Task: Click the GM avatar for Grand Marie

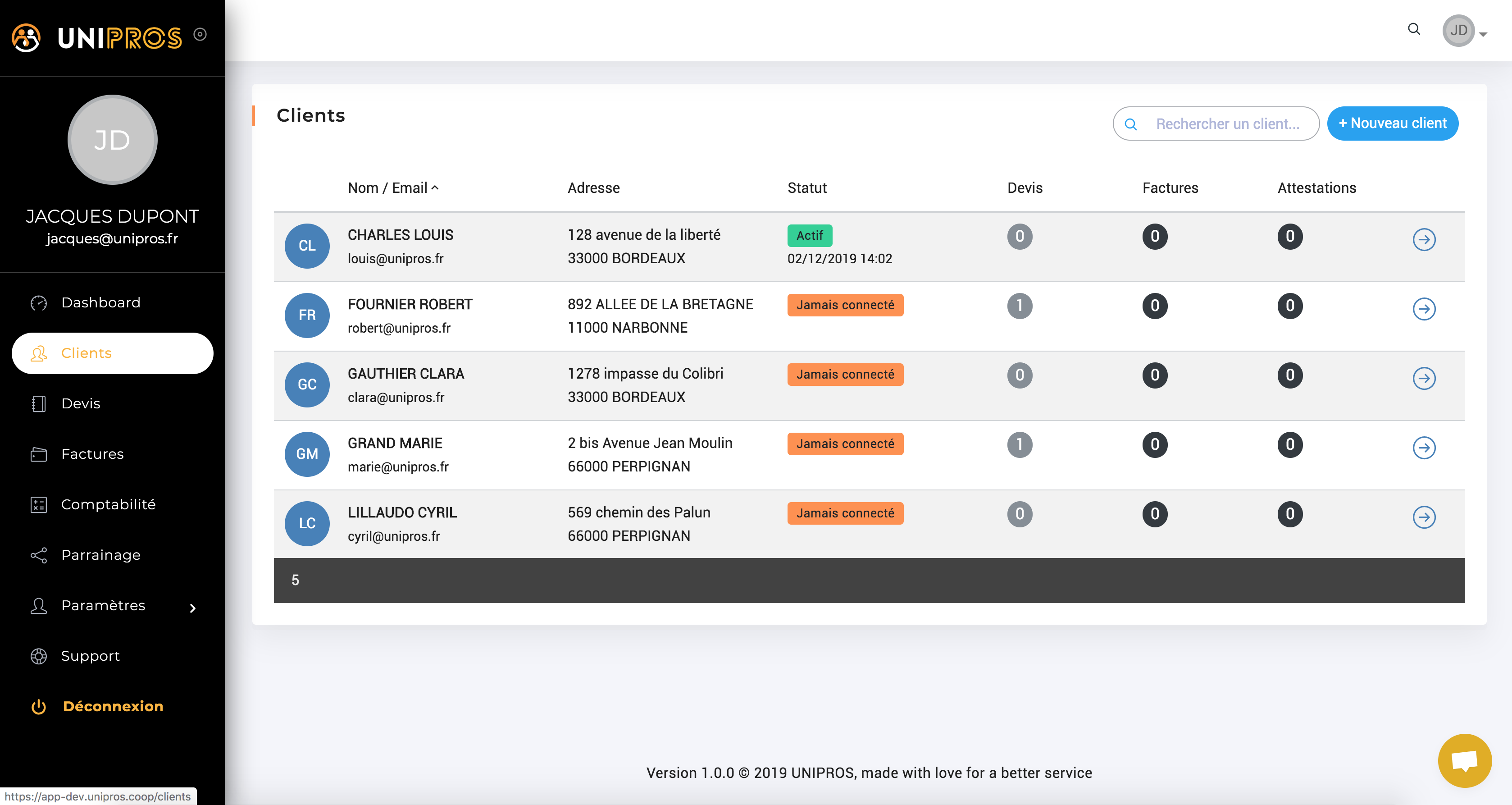Action: [307, 454]
